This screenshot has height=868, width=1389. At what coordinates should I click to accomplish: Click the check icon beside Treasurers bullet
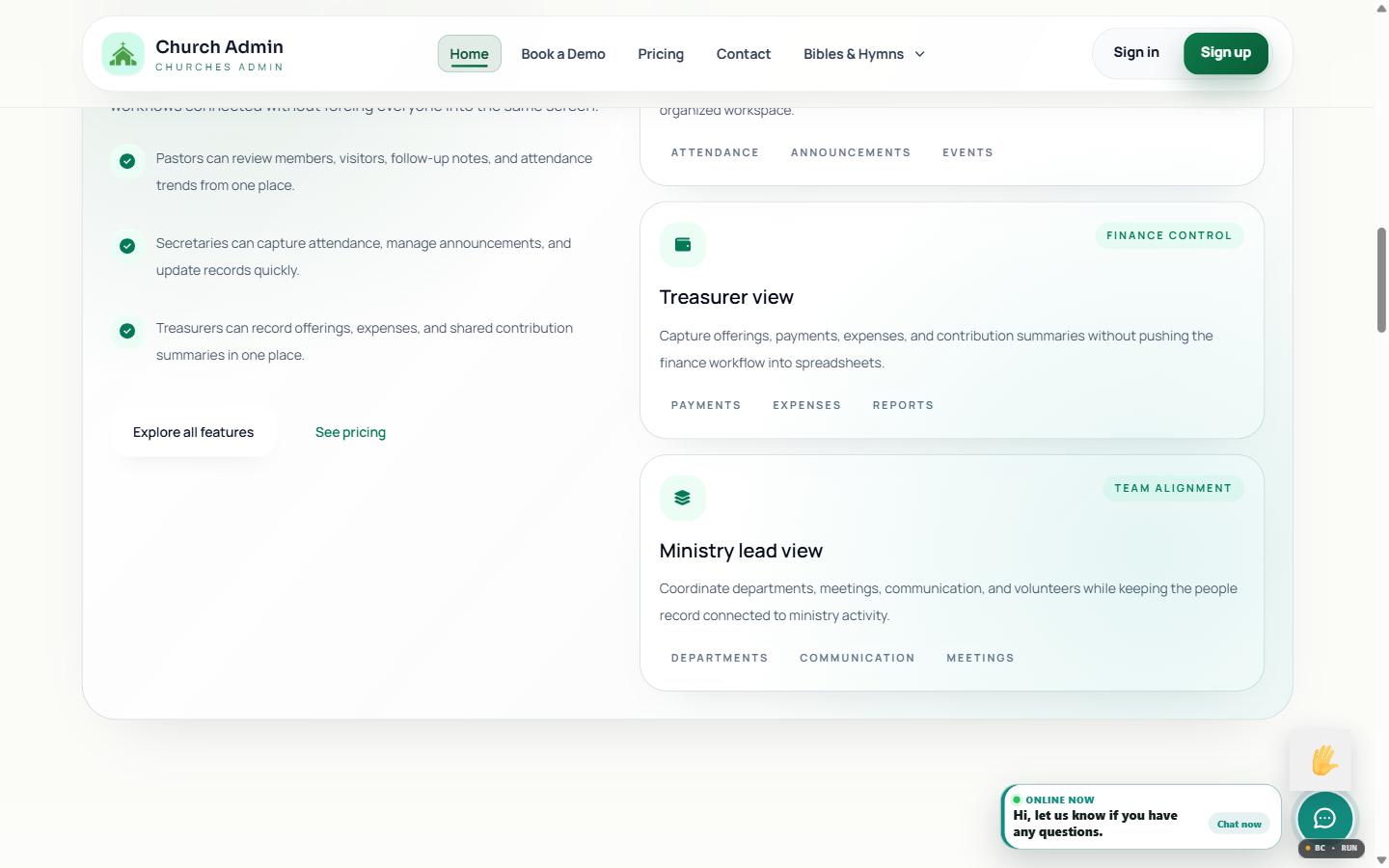click(127, 331)
